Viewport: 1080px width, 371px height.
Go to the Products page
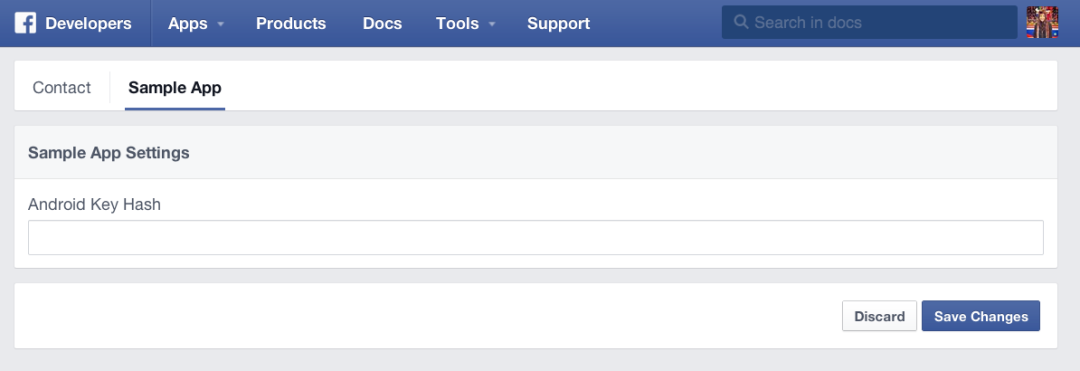coord(291,23)
